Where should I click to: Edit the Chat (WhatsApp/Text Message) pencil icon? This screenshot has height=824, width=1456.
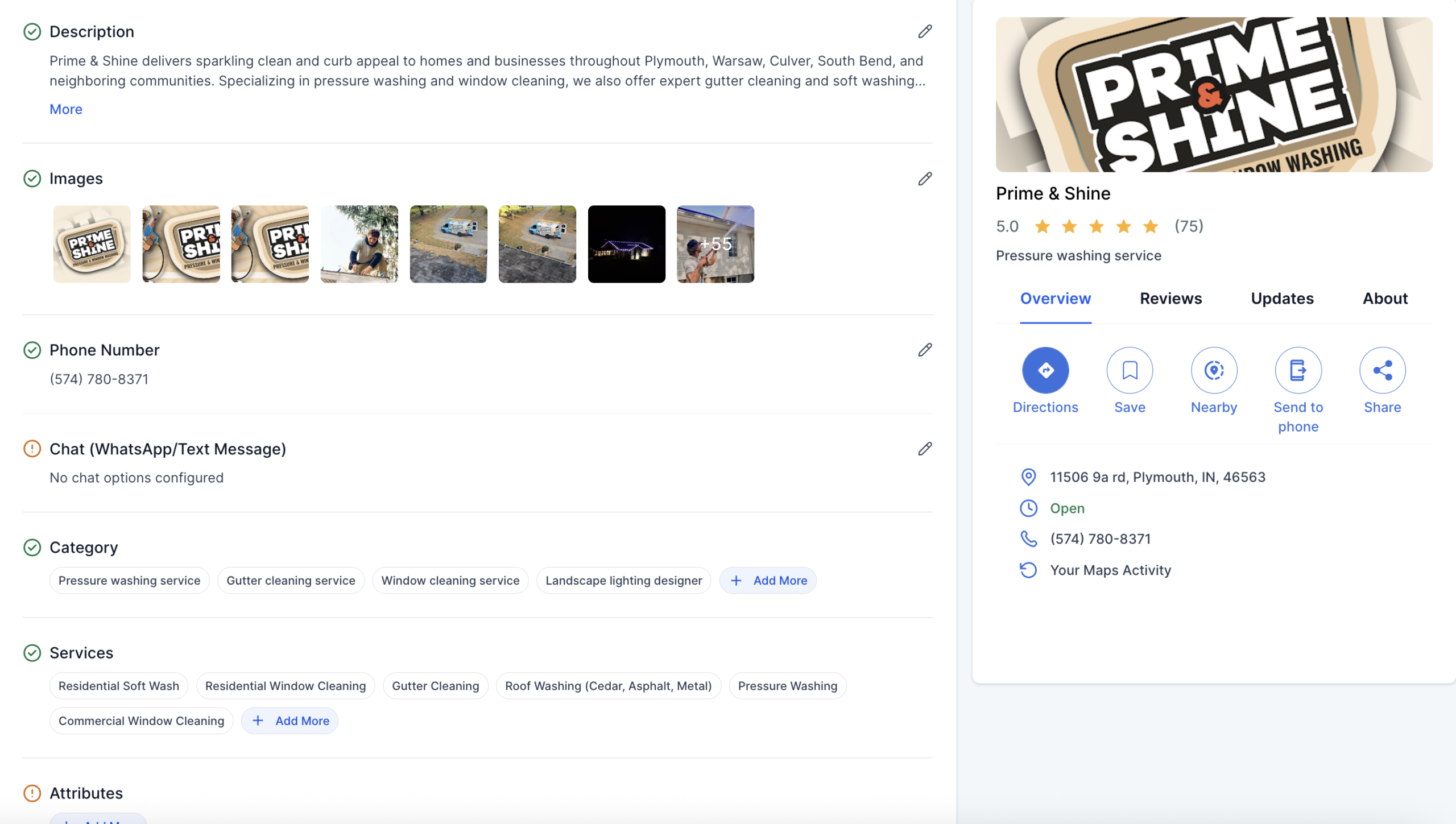pyautogui.click(x=925, y=449)
